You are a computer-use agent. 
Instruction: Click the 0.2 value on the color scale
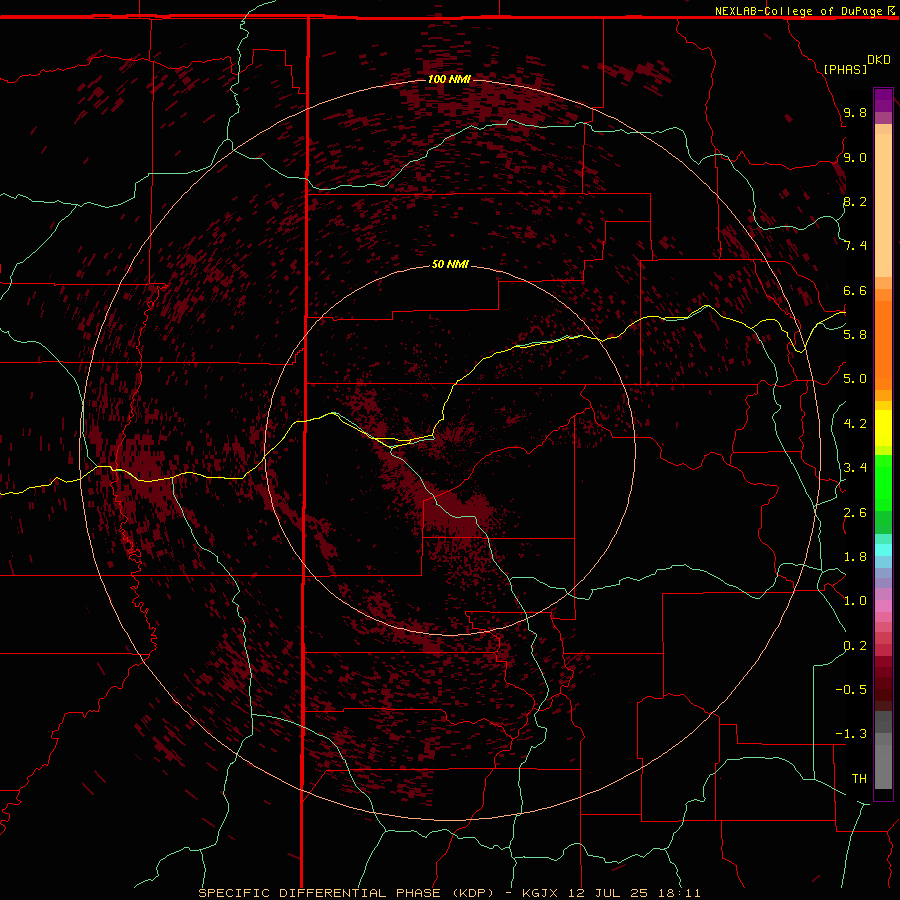(855, 646)
